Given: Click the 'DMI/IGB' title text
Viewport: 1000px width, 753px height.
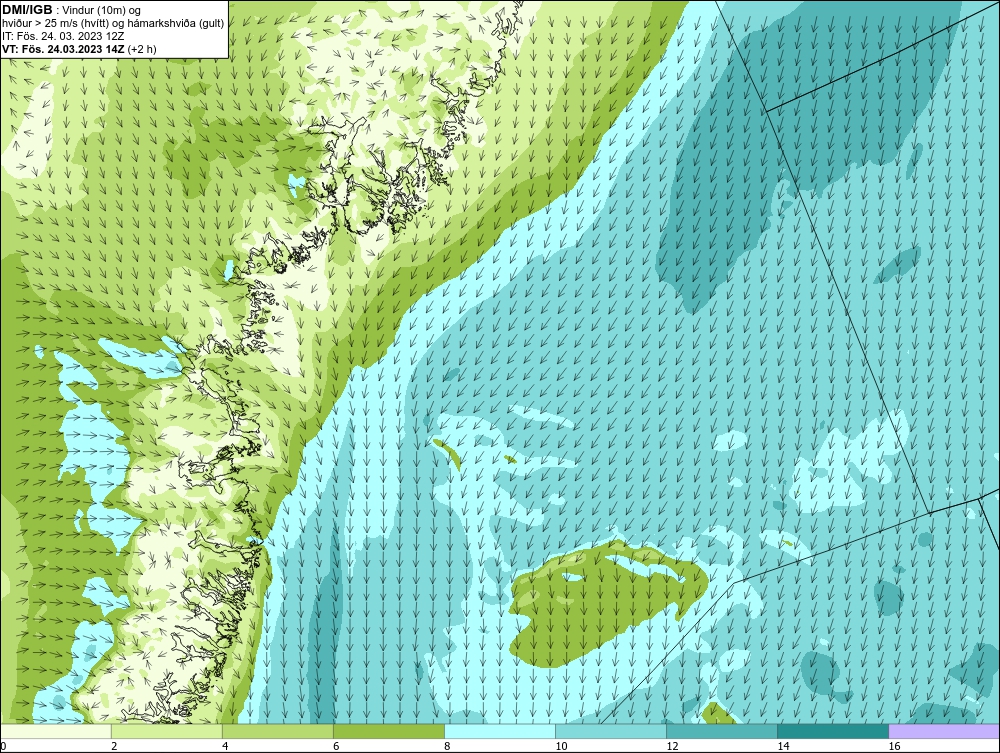Looking at the screenshot, I should (x=27, y=10).
